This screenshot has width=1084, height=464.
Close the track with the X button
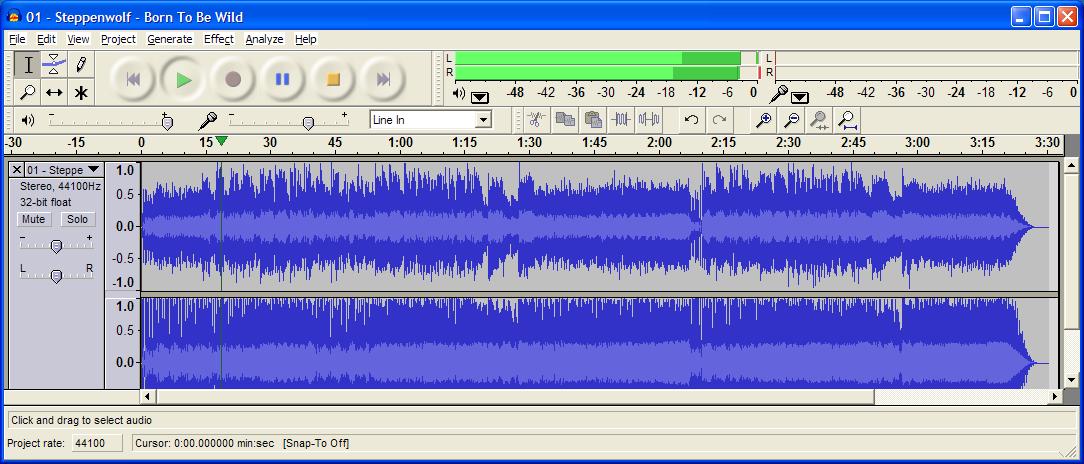[x=17, y=169]
